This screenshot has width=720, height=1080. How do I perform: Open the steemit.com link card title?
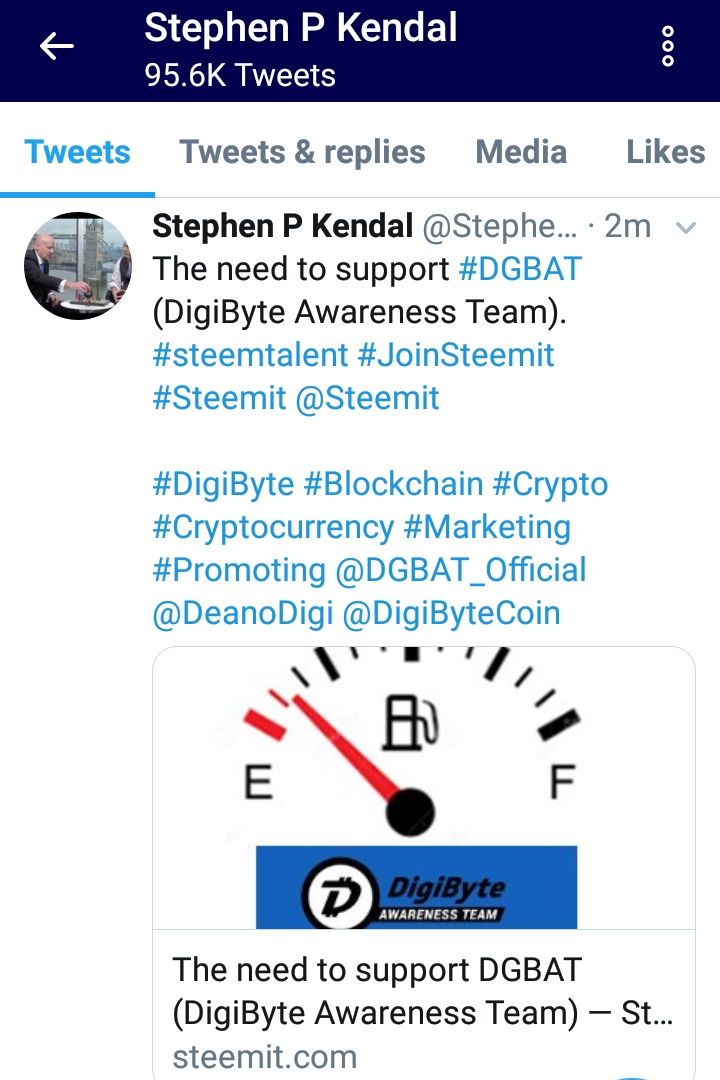pos(422,991)
